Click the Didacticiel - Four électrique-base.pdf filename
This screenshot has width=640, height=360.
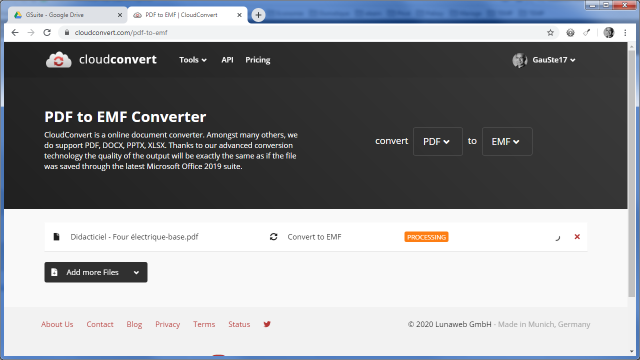click(x=134, y=237)
